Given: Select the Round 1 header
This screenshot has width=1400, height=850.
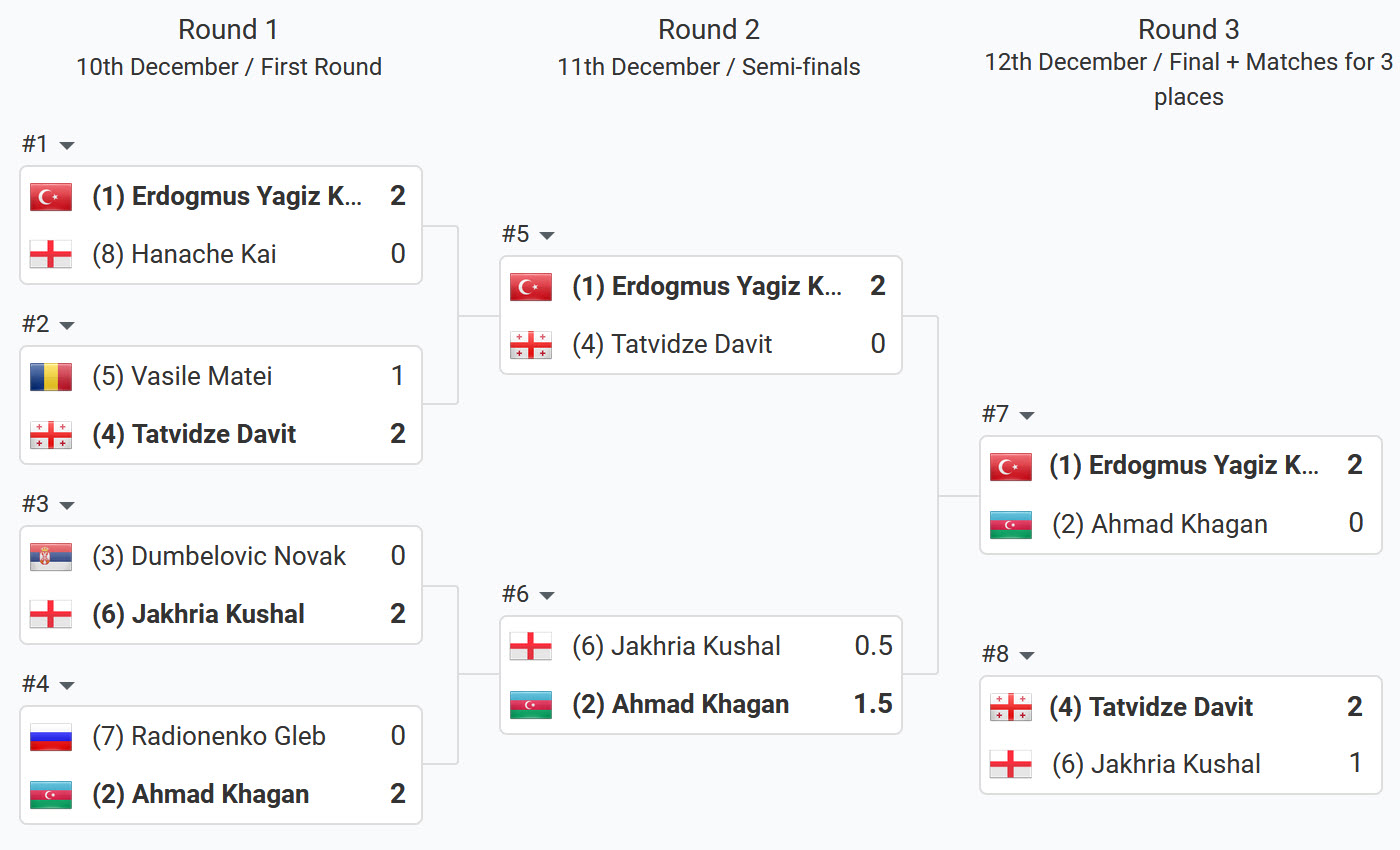Looking at the screenshot, I should tap(228, 30).
